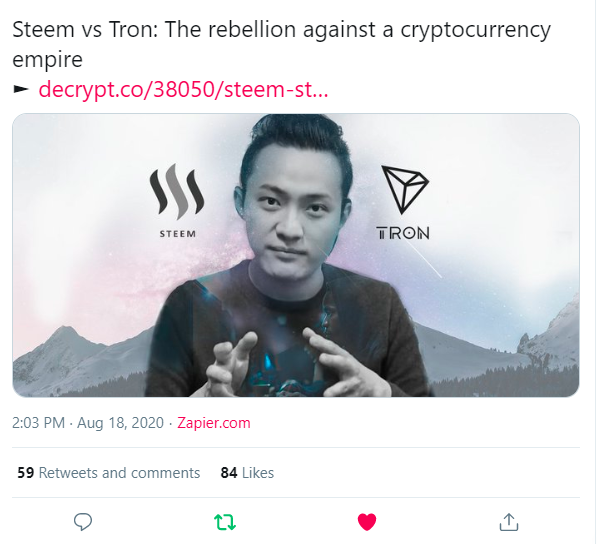The width and height of the screenshot is (597, 544).
Task: Open the decrypt.co/38050 article link
Action: (x=183, y=89)
